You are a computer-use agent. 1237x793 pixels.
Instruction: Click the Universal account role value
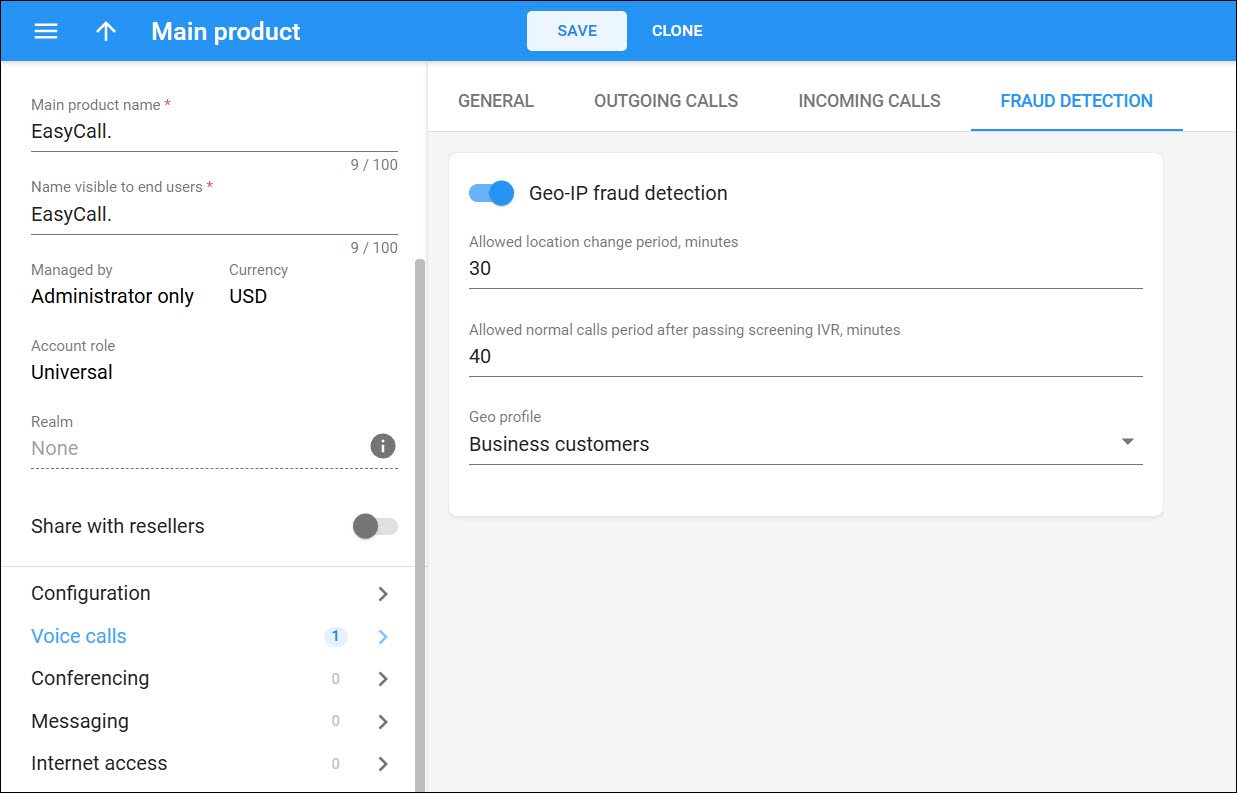coord(72,372)
